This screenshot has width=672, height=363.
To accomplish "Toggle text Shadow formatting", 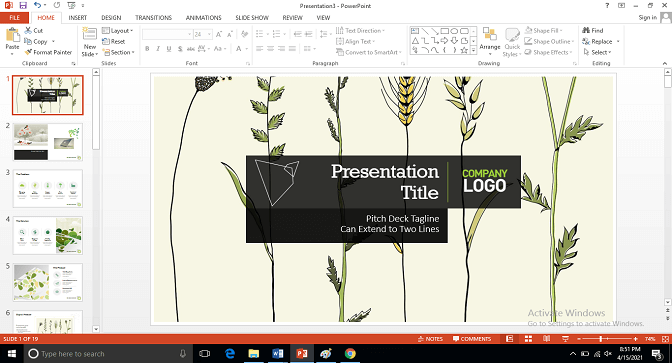I will (x=180, y=48).
